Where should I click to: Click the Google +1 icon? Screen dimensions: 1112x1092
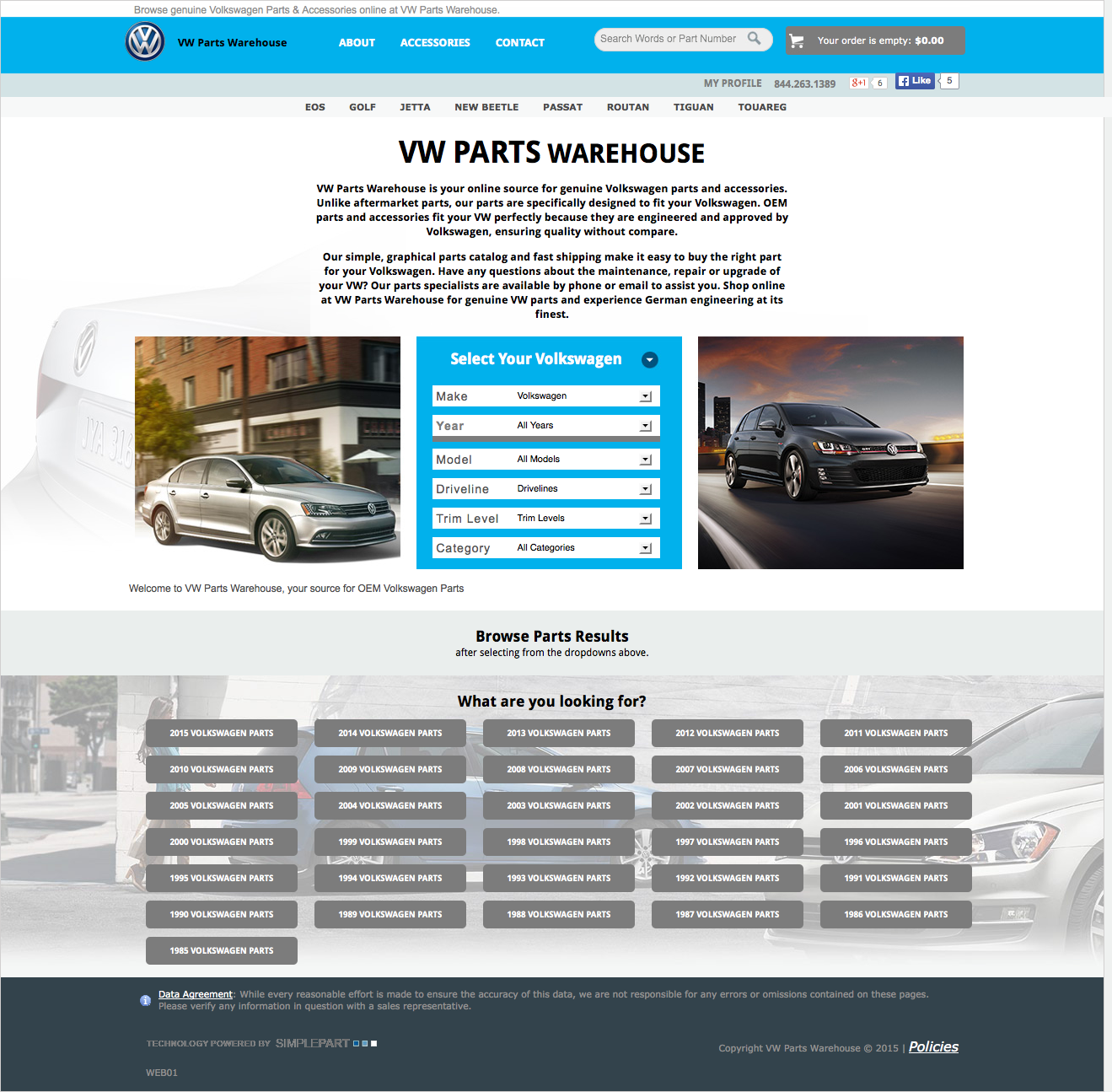click(857, 82)
